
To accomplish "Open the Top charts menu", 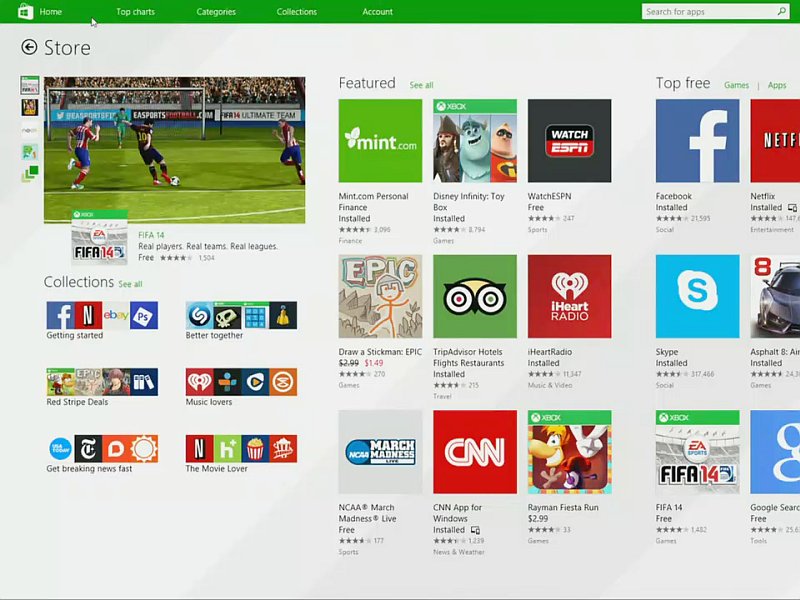I will tap(135, 12).
